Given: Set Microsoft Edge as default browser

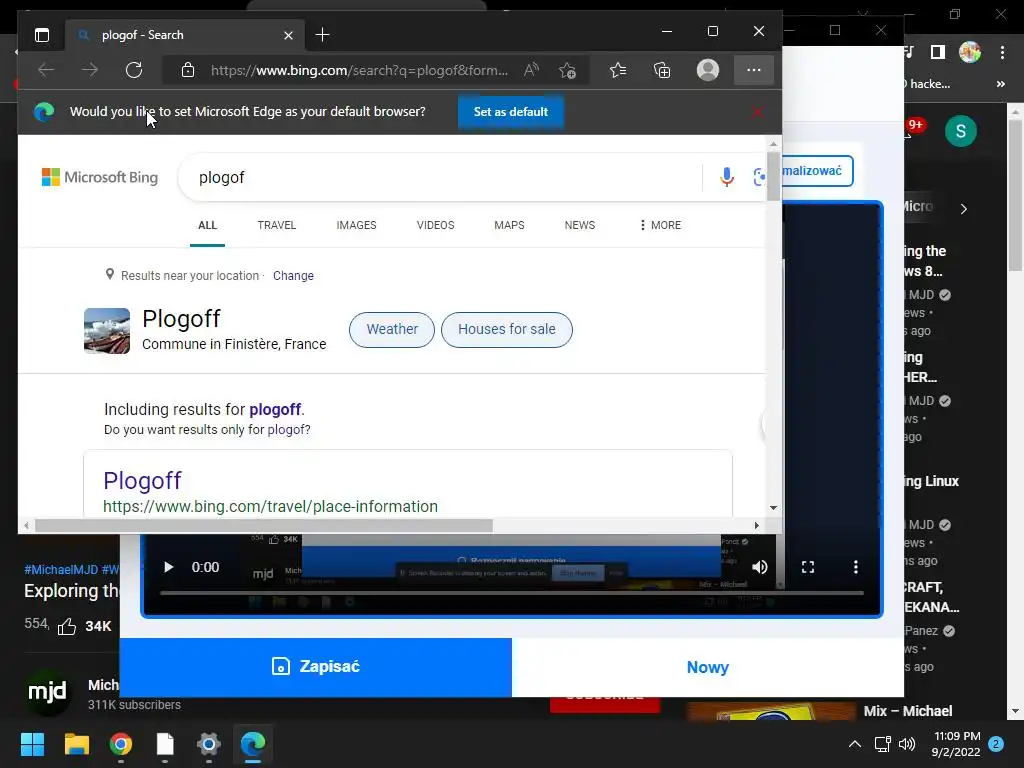Looking at the screenshot, I should click(x=511, y=112).
